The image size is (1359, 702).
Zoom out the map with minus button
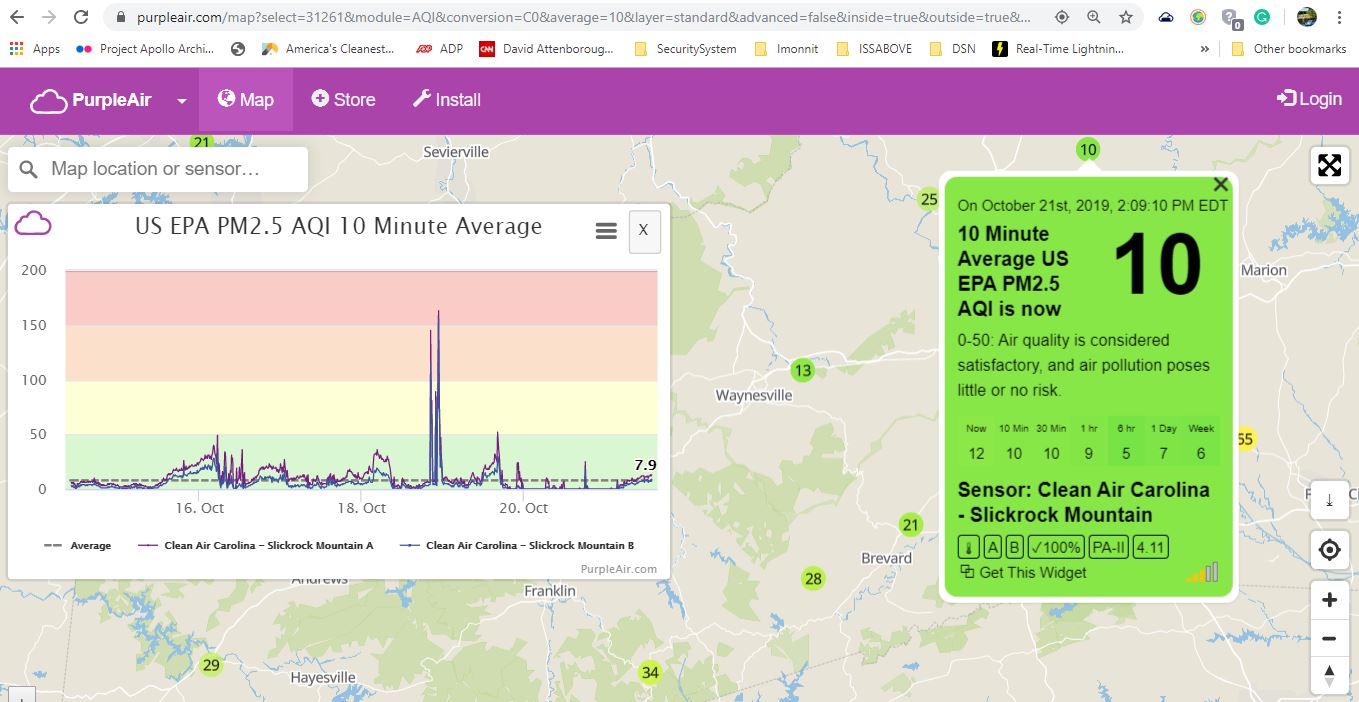(x=1329, y=638)
